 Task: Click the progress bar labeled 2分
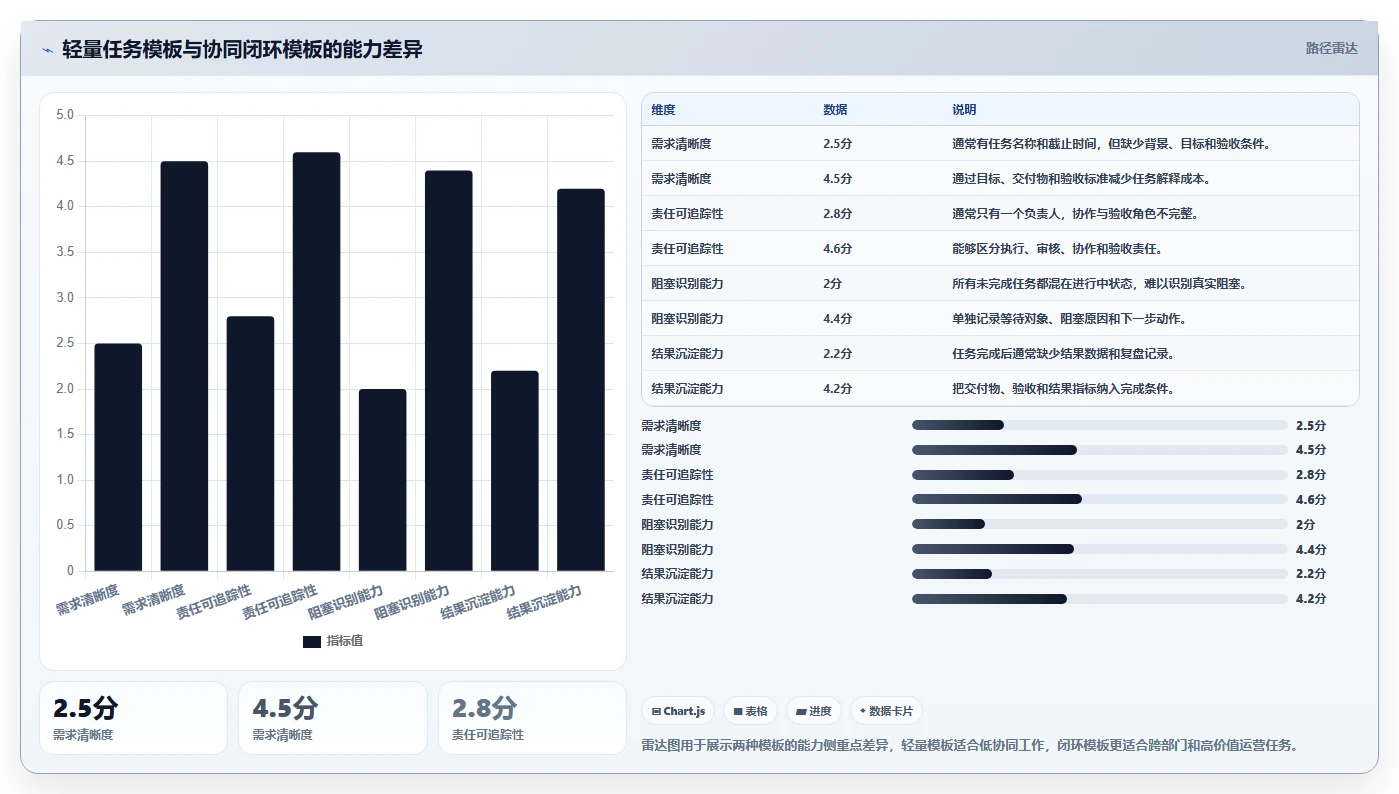tap(1100, 524)
